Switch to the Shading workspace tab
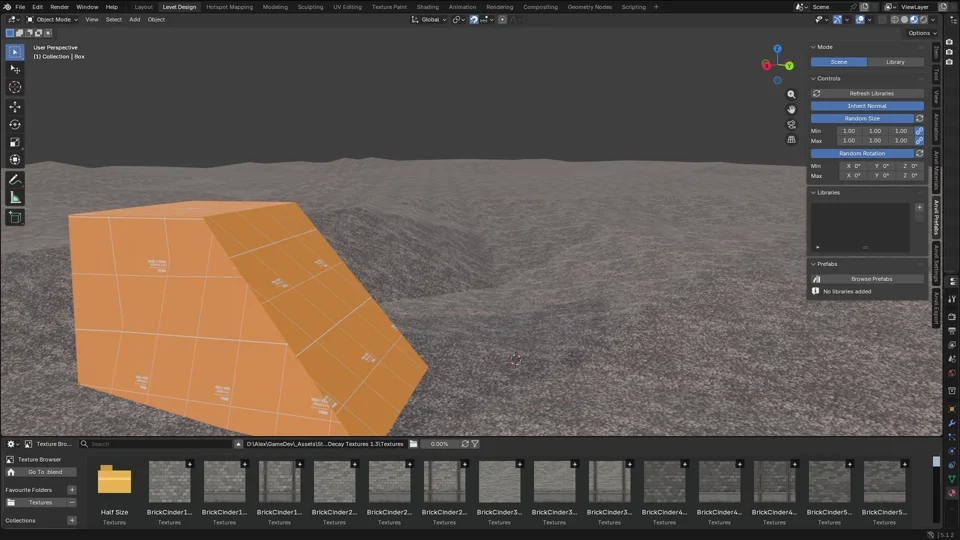Viewport: 960px width, 540px height. point(427,7)
